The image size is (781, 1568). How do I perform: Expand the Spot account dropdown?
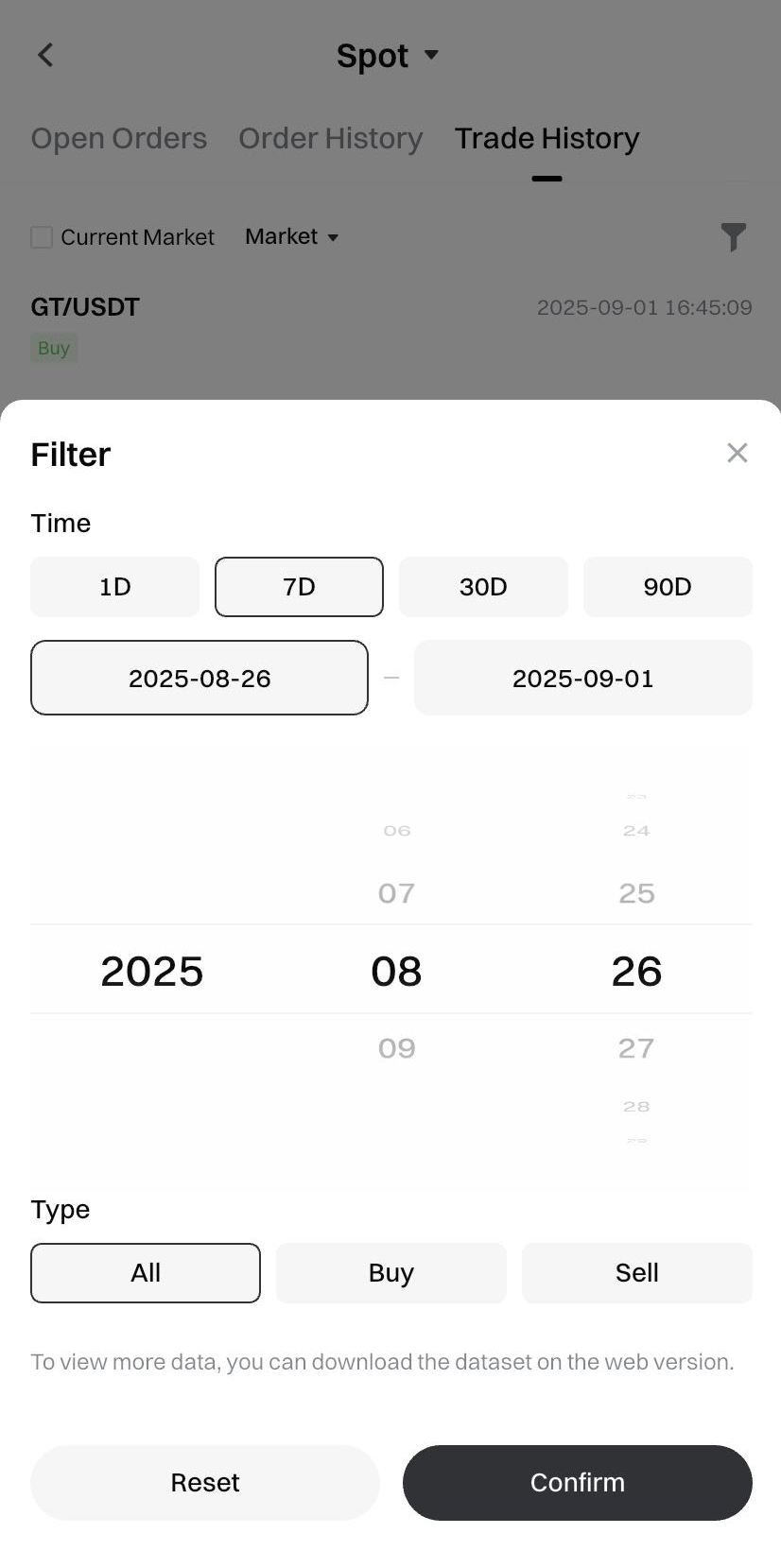[388, 56]
